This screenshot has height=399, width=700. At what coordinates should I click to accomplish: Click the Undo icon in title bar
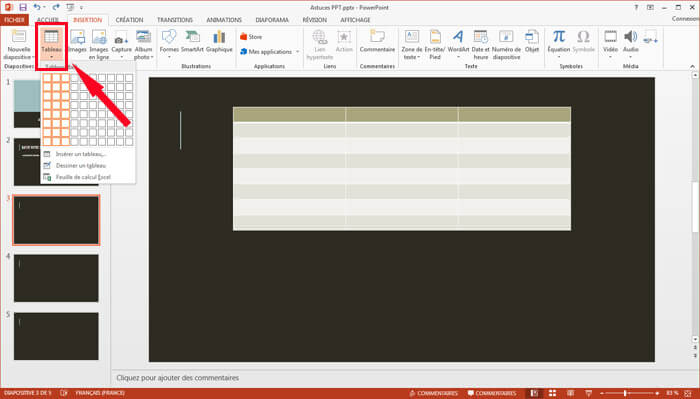37,7
